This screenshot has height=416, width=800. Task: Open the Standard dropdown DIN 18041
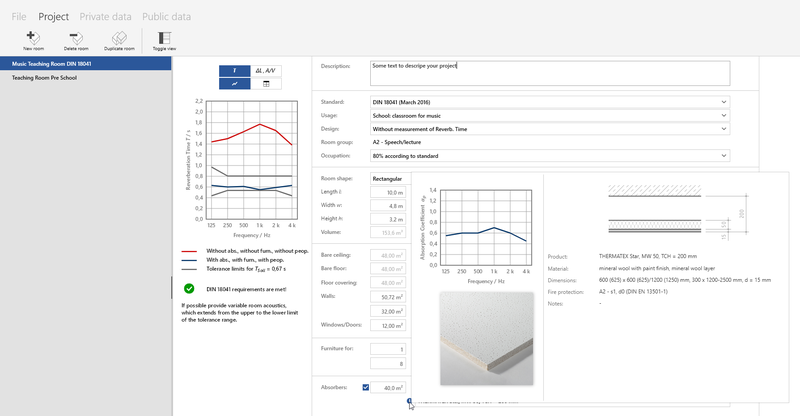[x=549, y=101]
